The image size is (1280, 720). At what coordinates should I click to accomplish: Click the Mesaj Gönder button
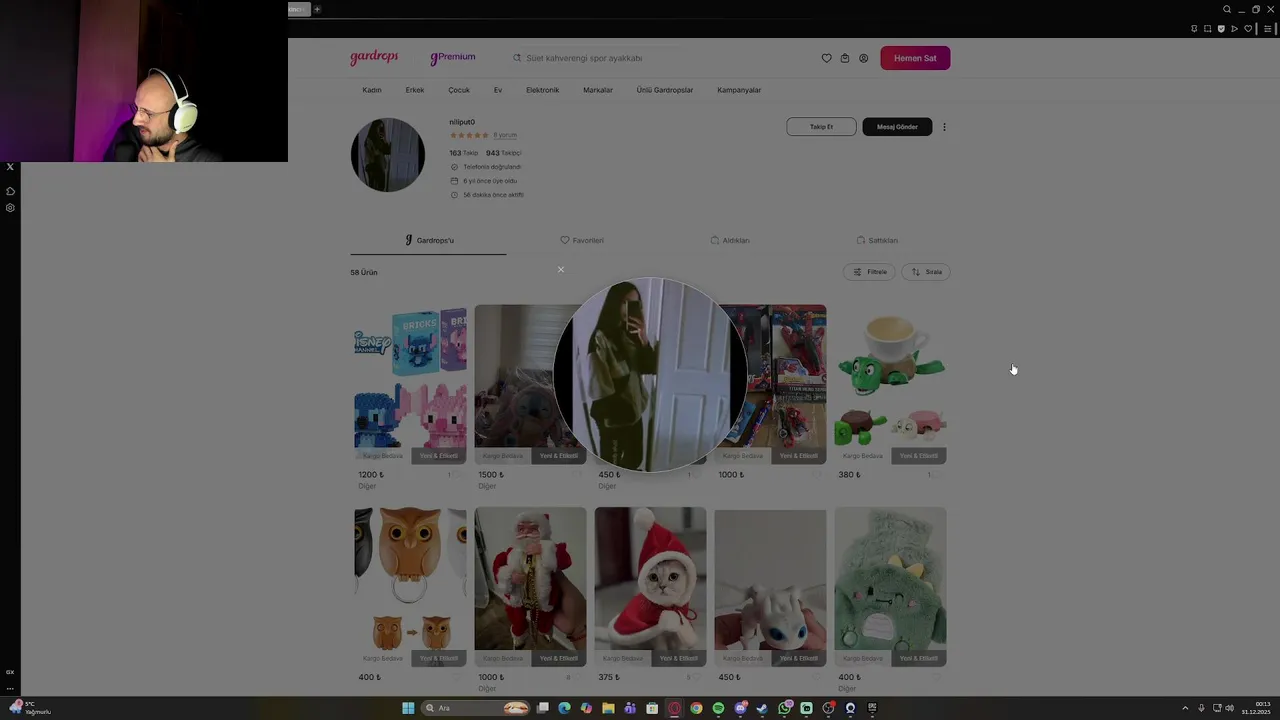[897, 127]
